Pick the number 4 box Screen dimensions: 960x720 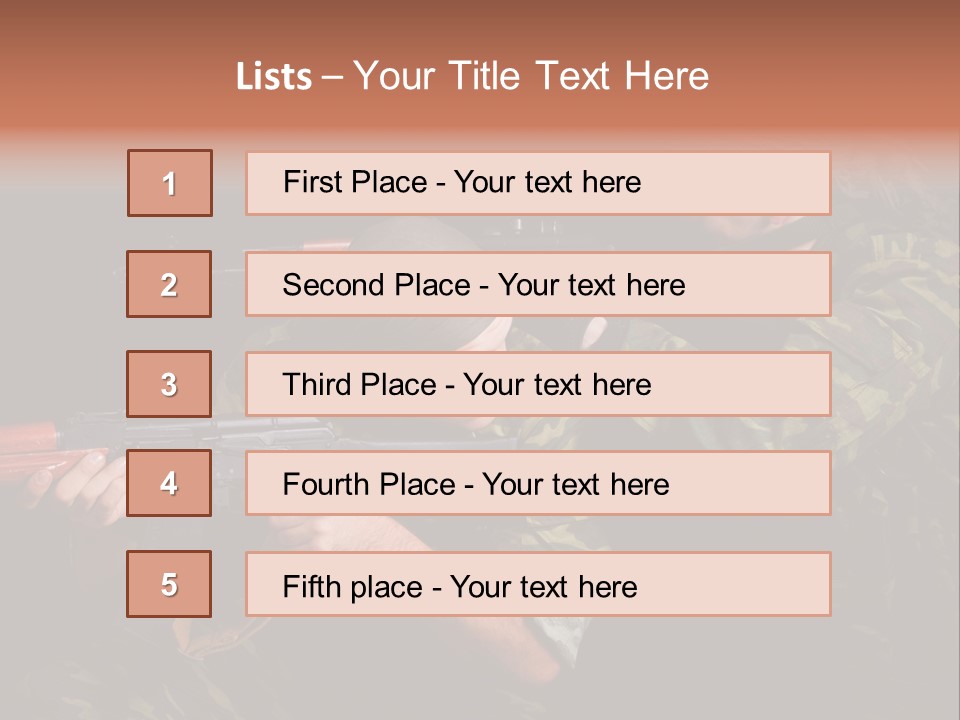(169, 483)
